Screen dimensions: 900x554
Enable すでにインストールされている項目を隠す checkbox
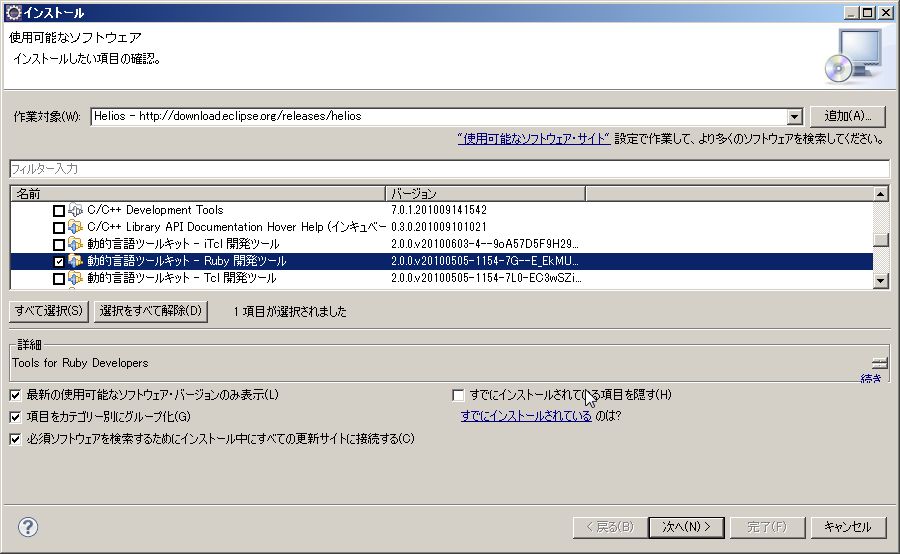pyautogui.click(x=458, y=395)
